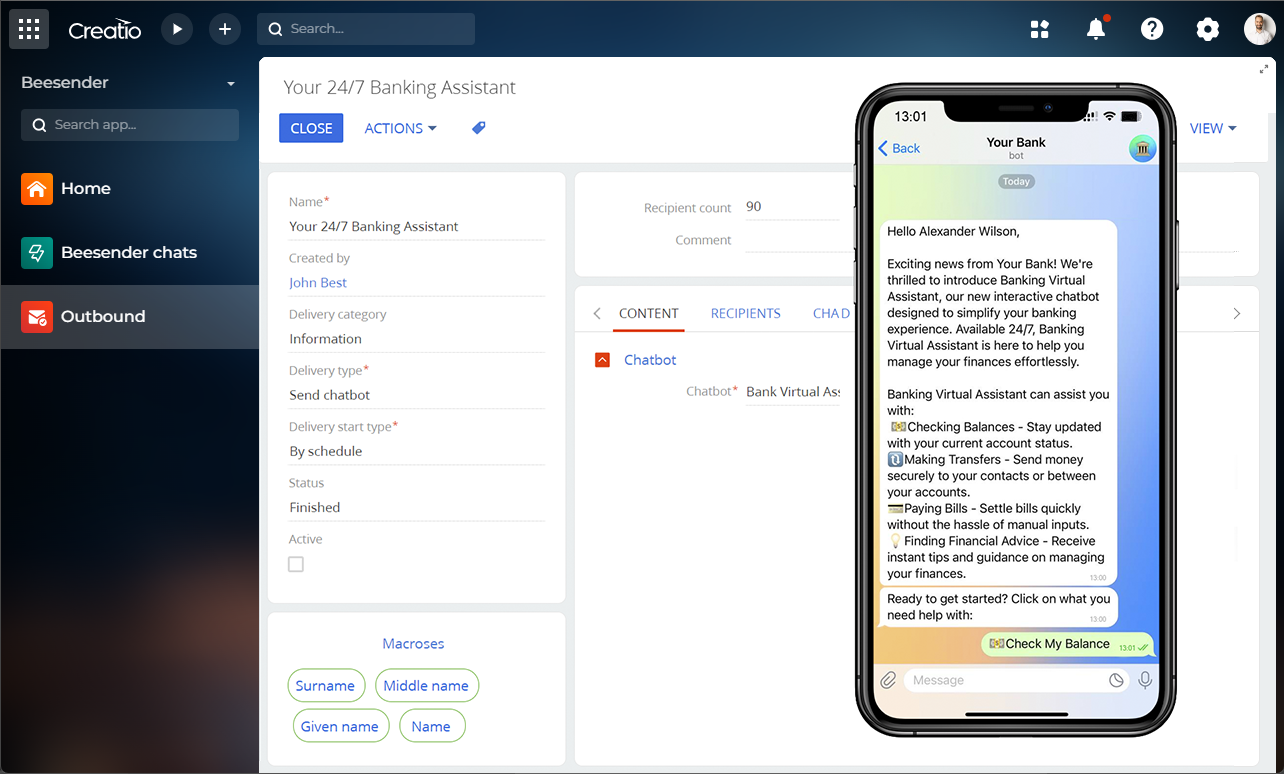Image resolution: width=1284 pixels, height=774 pixels.
Task: Insert the Name macro
Action: (431, 726)
